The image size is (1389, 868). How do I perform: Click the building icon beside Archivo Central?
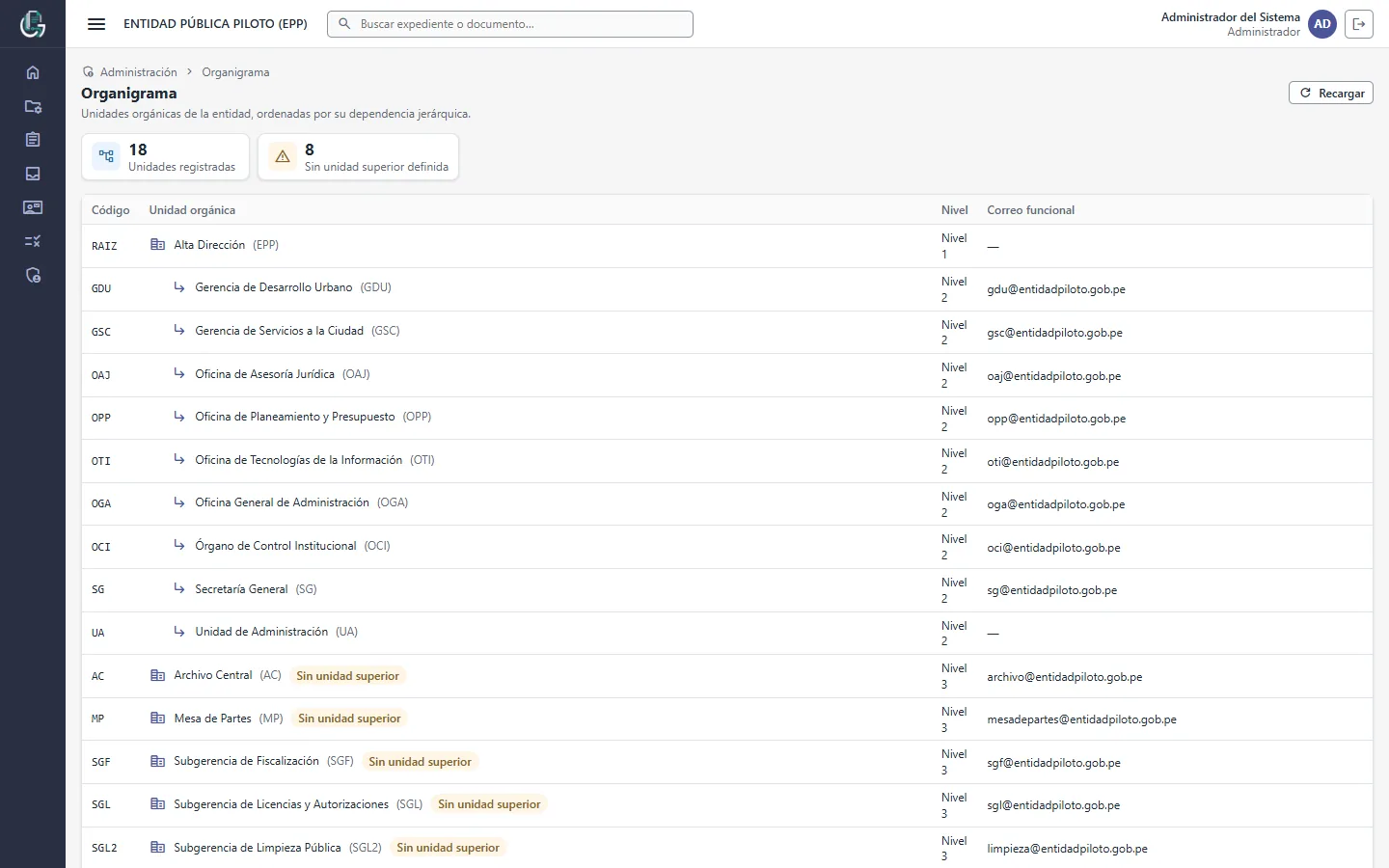click(x=158, y=675)
